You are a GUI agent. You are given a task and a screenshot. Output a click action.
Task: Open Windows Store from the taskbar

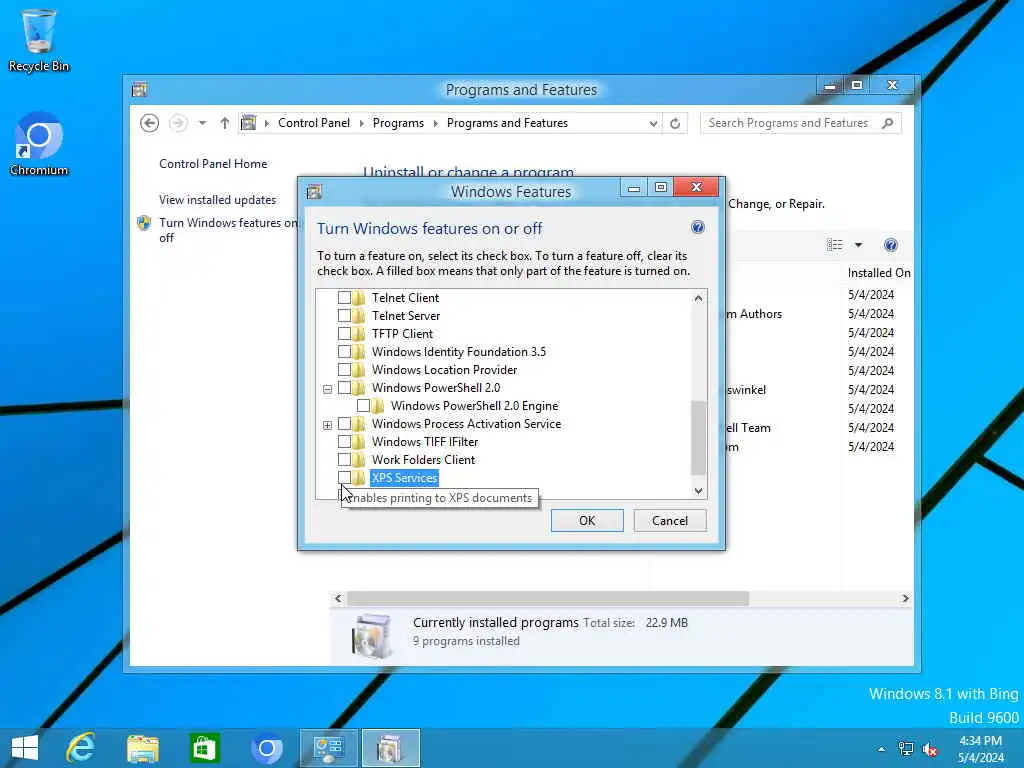[204, 748]
